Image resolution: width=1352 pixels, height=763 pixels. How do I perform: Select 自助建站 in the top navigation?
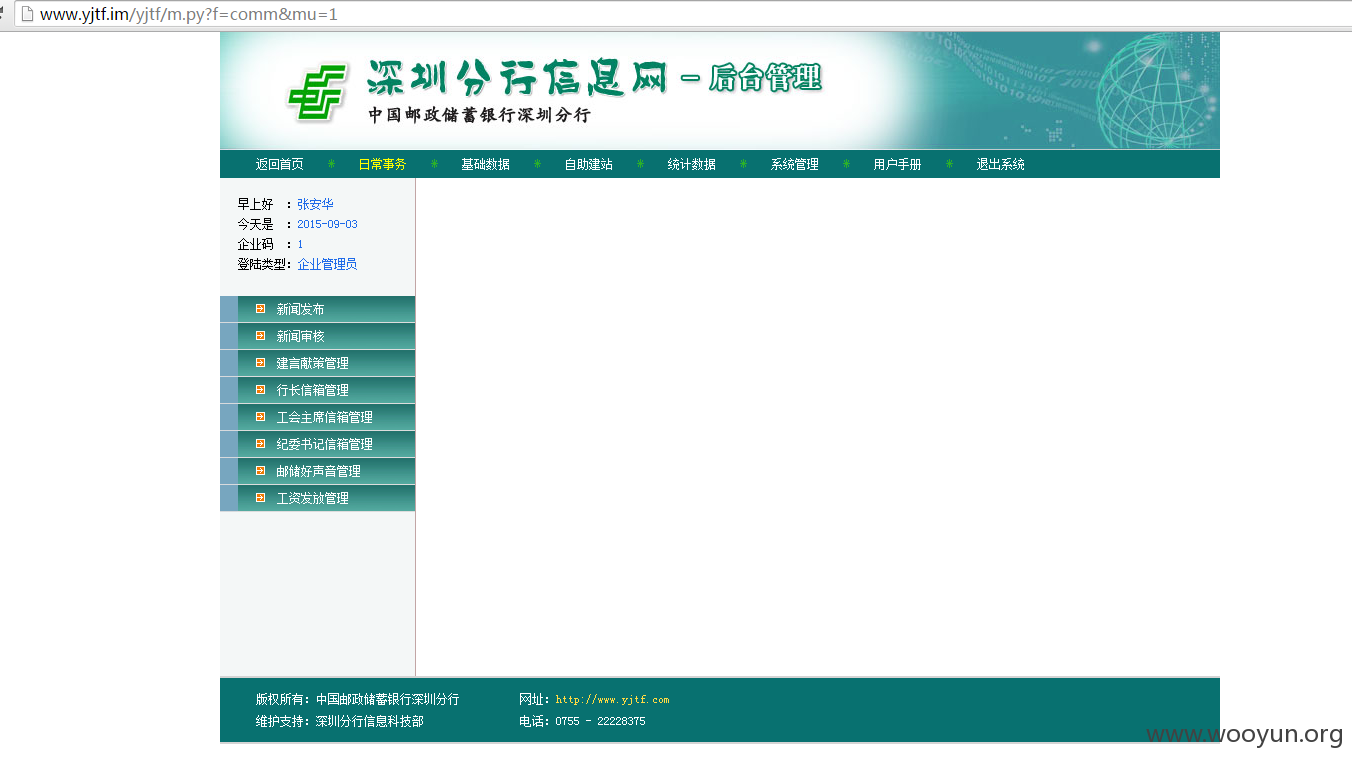pyautogui.click(x=588, y=164)
